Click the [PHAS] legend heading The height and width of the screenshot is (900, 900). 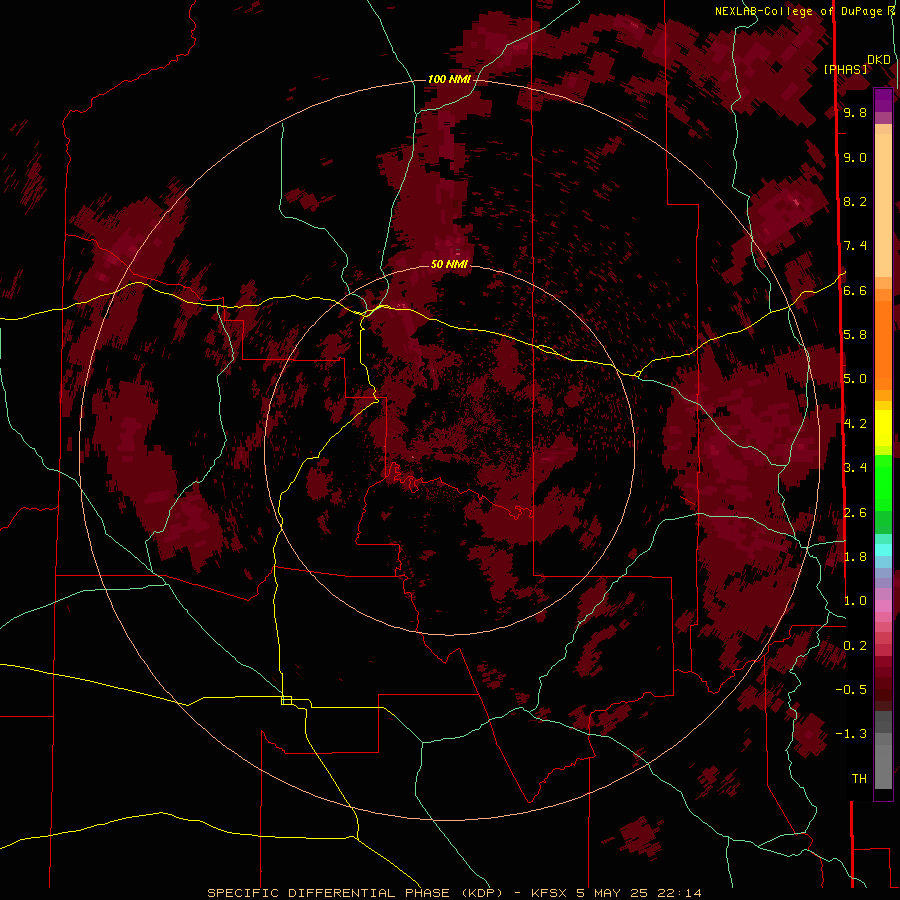pos(845,69)
